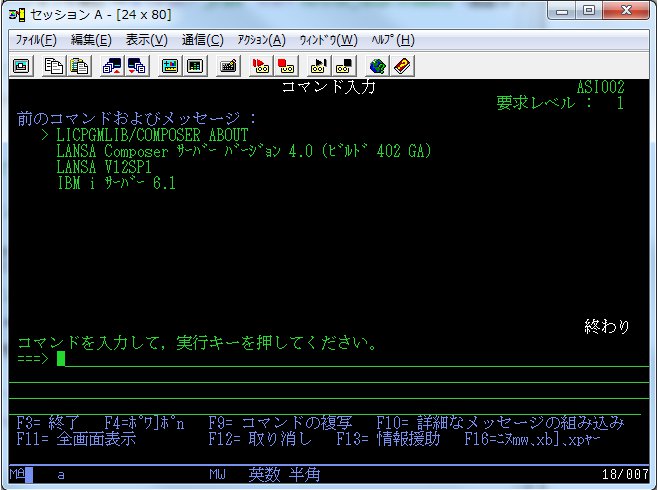Open the 通信(C) menu

pos(202,40)
